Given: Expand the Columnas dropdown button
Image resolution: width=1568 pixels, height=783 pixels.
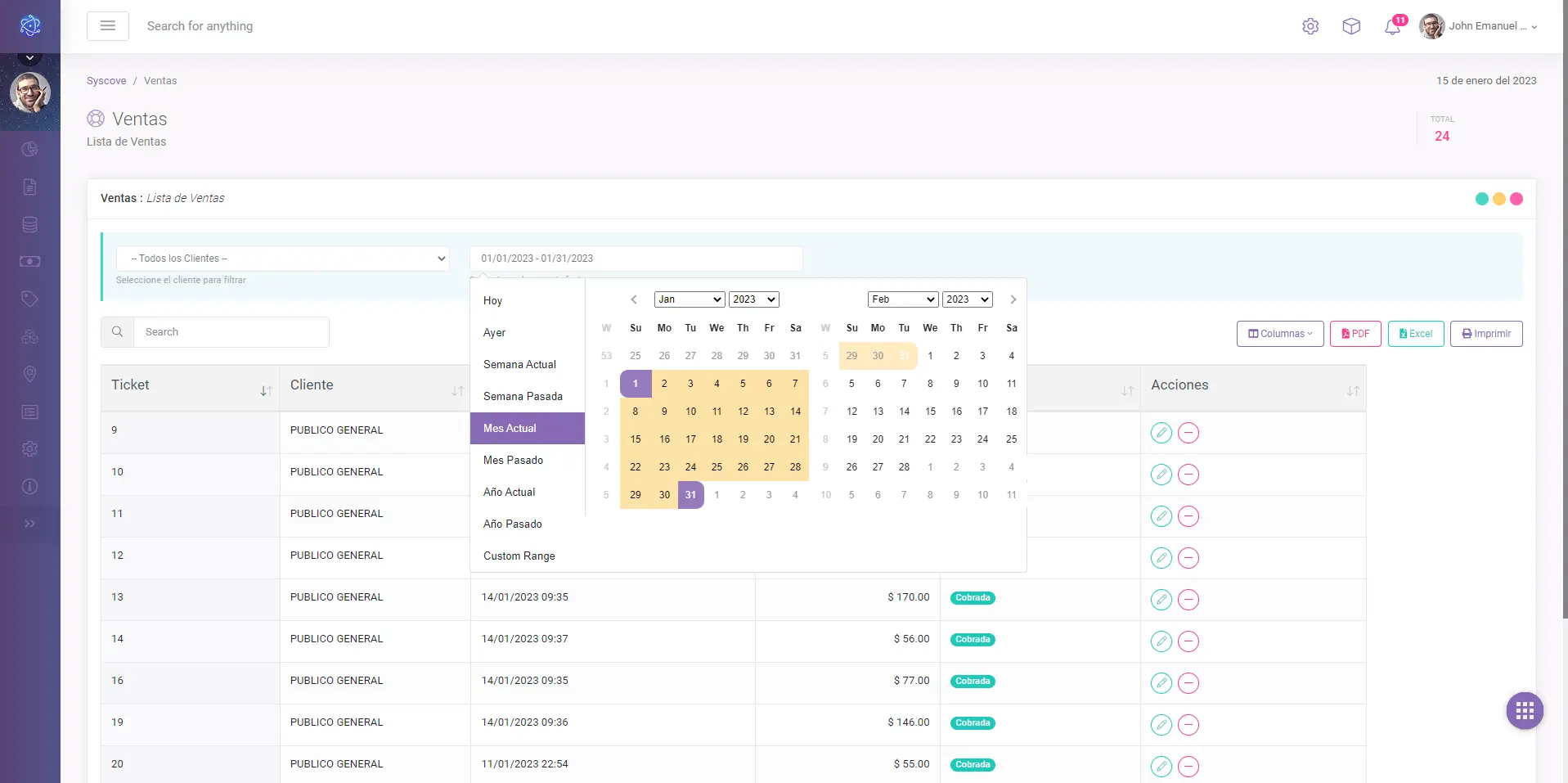Looking at the screenshot, I should (x=1279, y=334).
